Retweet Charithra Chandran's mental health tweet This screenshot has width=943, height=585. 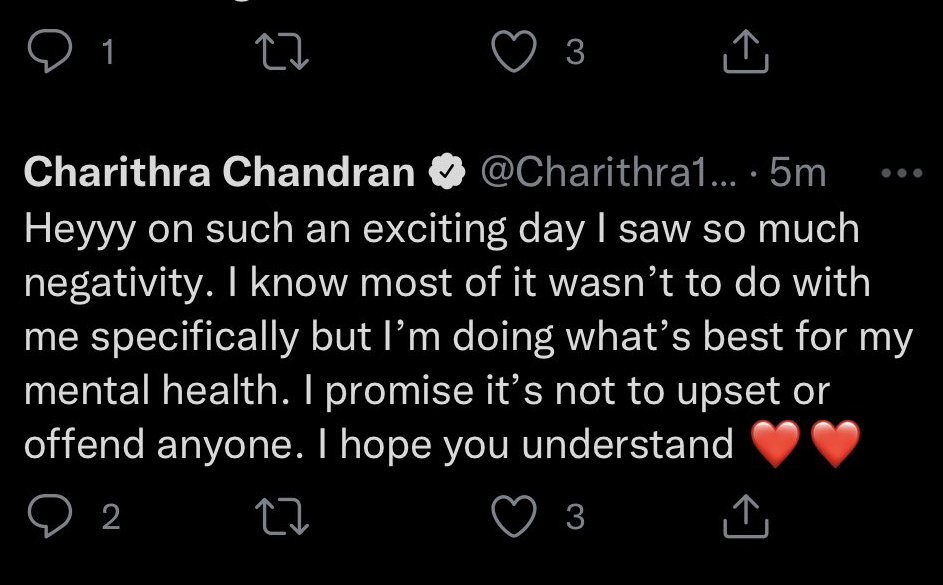click(285, 516)
